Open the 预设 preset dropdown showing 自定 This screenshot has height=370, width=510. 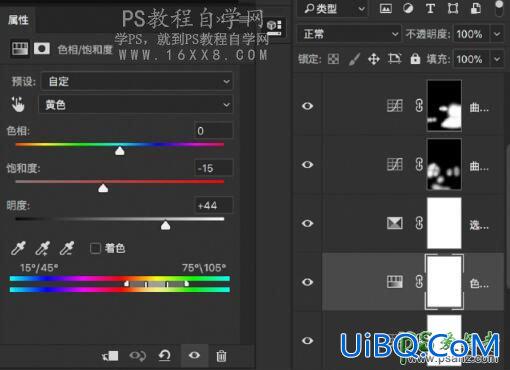(x=137, y=81)
